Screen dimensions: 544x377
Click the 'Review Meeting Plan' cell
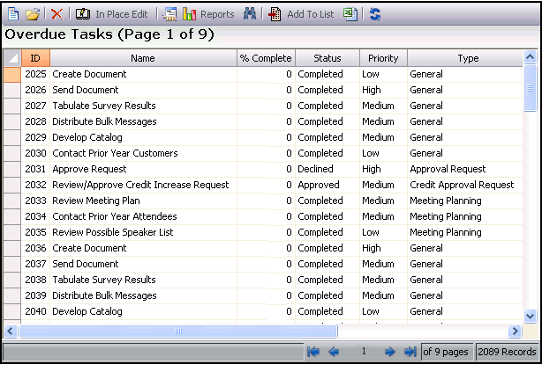coord(143,201)
